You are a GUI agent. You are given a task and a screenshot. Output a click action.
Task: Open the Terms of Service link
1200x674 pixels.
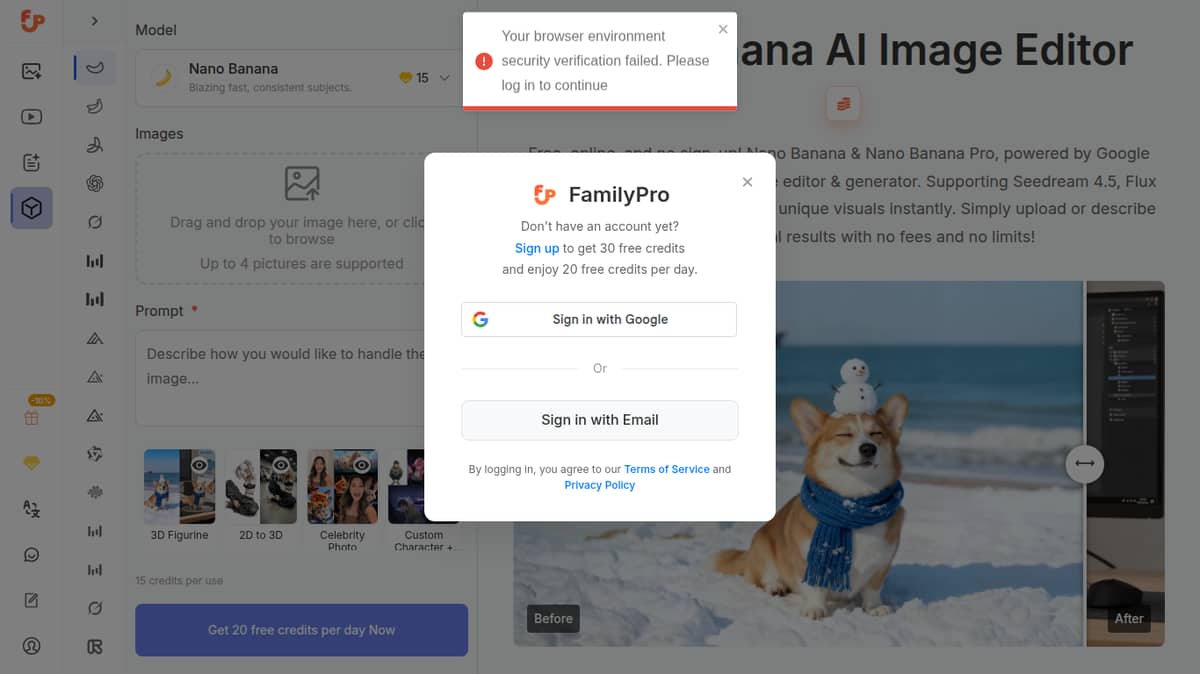[667, 469]
